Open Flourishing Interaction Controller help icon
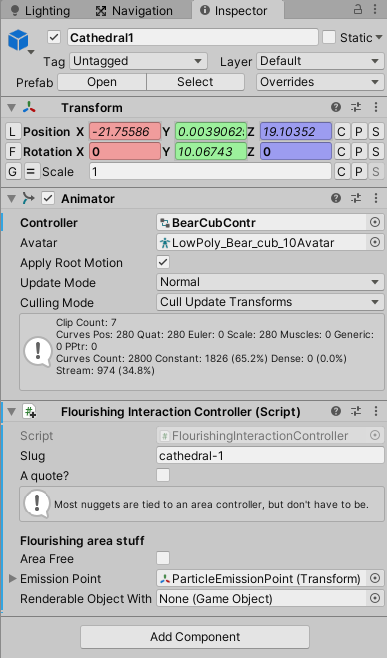Screen dimensions: 387x658 tap(336, 411)
